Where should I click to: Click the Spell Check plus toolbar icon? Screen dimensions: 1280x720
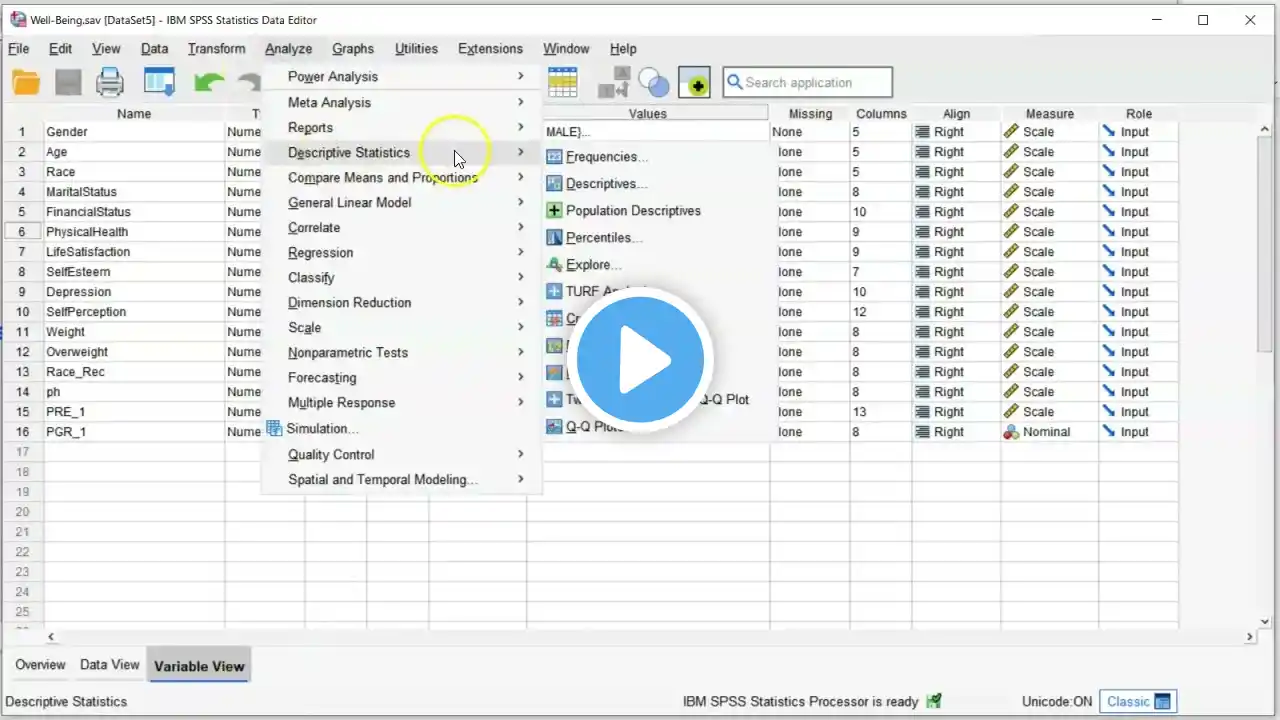coord(694,82)
